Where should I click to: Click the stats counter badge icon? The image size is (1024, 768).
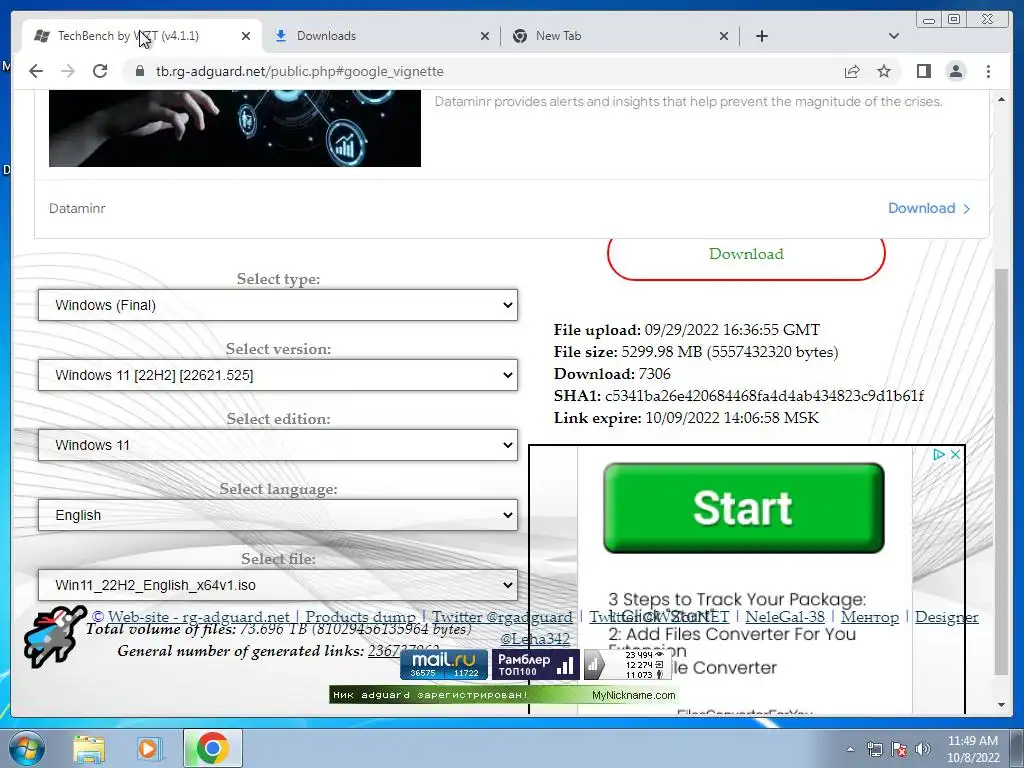(626, 665)
